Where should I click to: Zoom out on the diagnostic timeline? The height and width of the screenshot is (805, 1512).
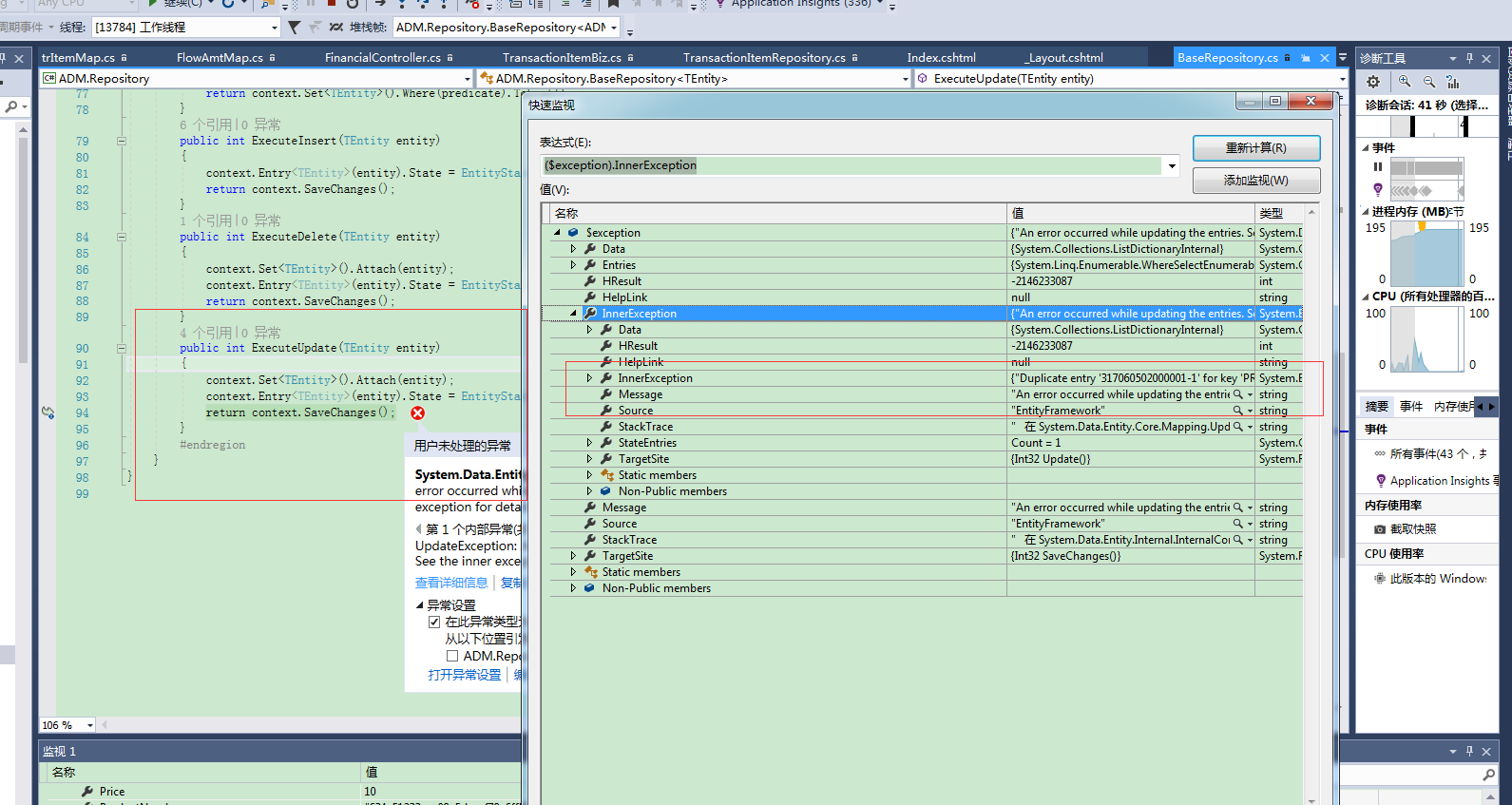click(x=1428, y=82)
